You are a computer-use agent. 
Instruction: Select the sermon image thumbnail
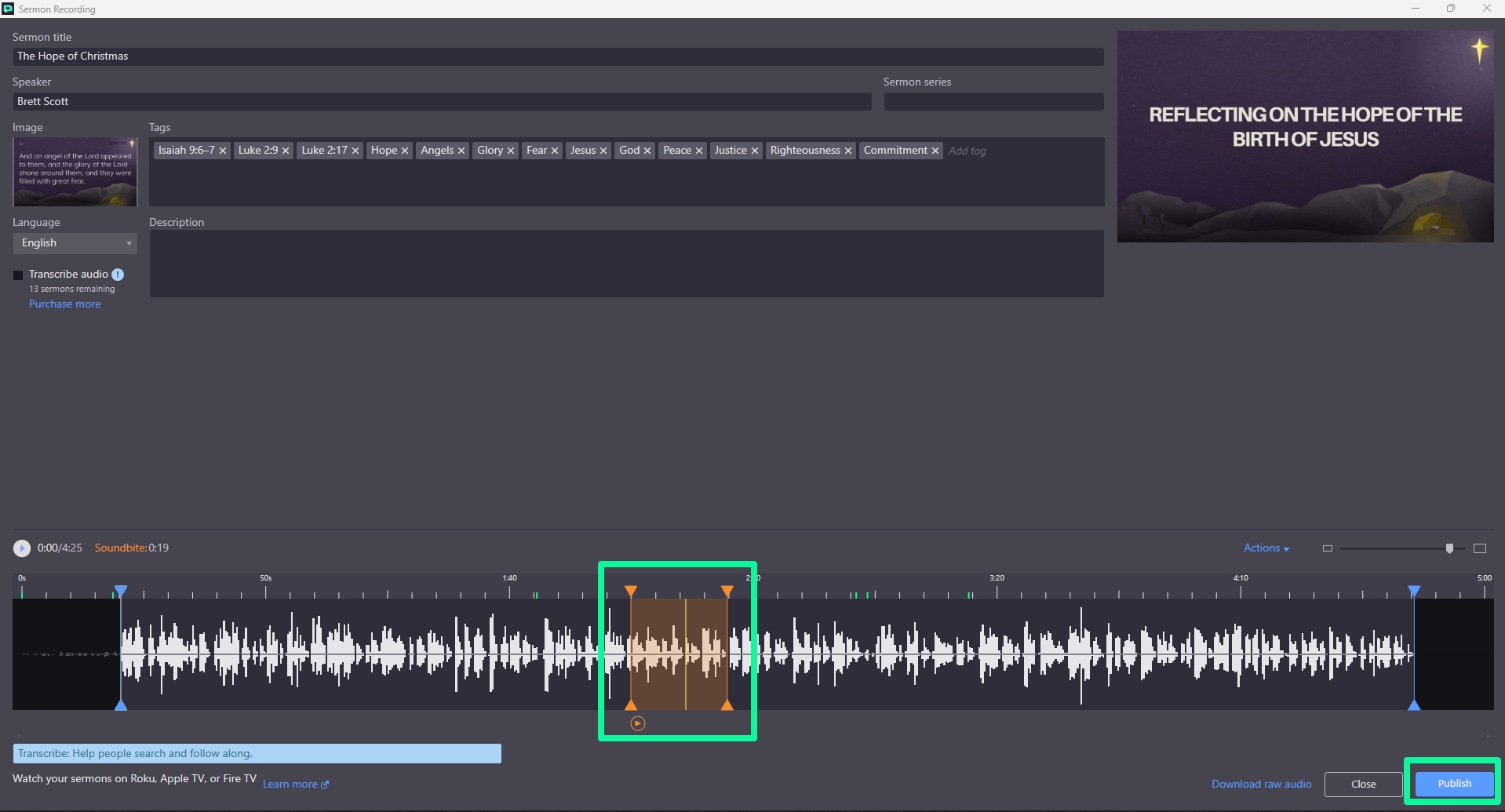pos(75,172)
